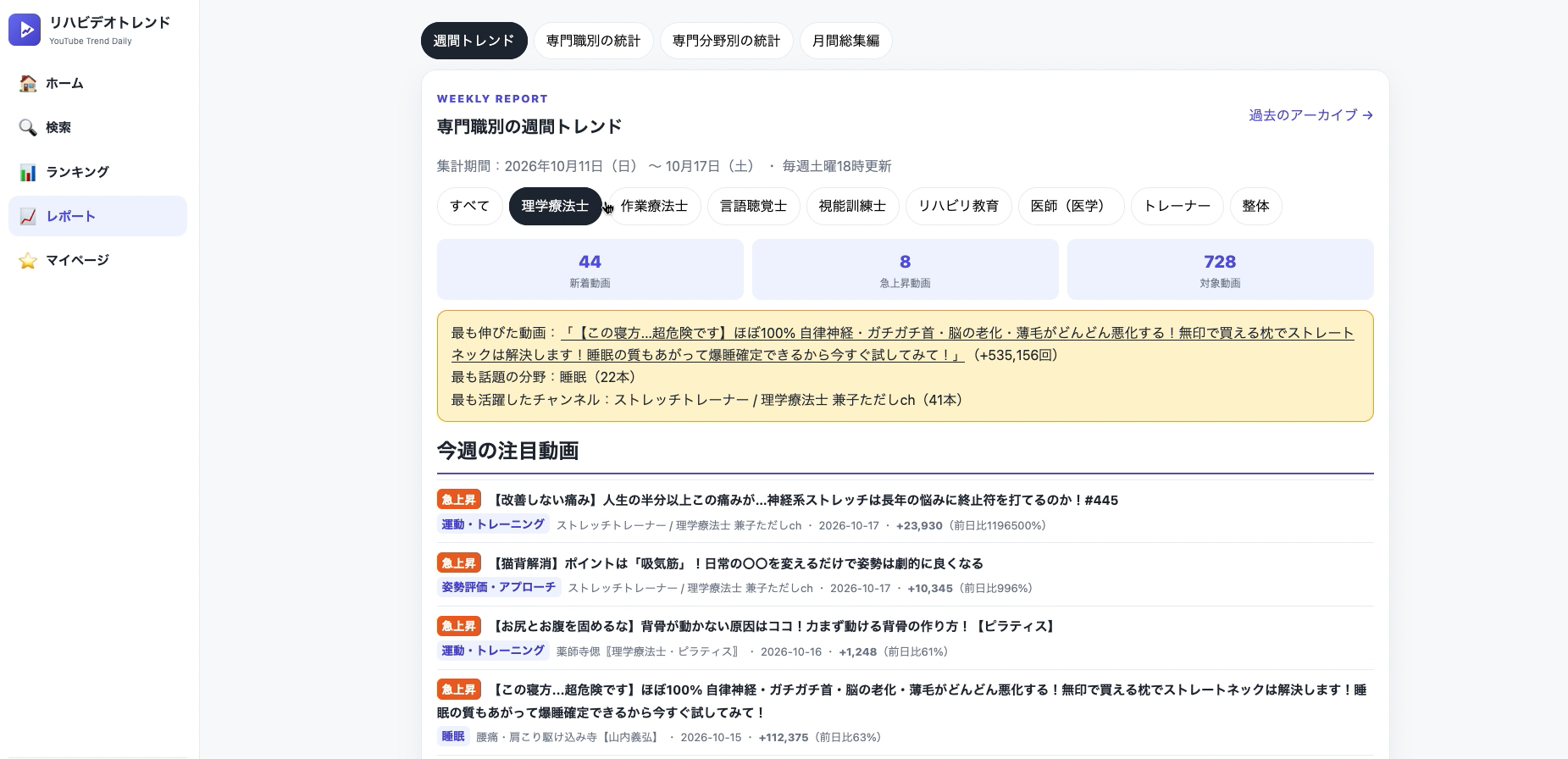This screenshot has width=1568, height=759.
Task: Select the リハビリ教育 filter chip
Action: point(958,206)
